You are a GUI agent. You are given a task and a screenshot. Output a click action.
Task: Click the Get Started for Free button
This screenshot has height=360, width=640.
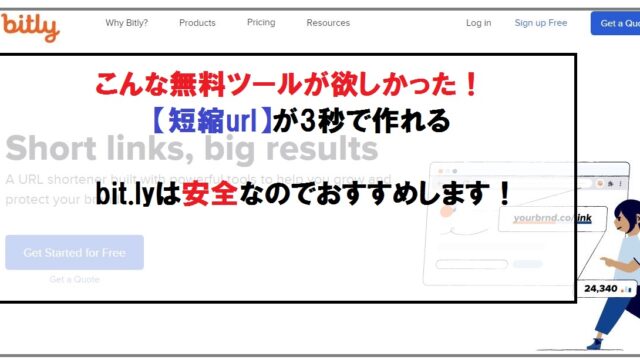pyautogui.click(x=75, y=252)
